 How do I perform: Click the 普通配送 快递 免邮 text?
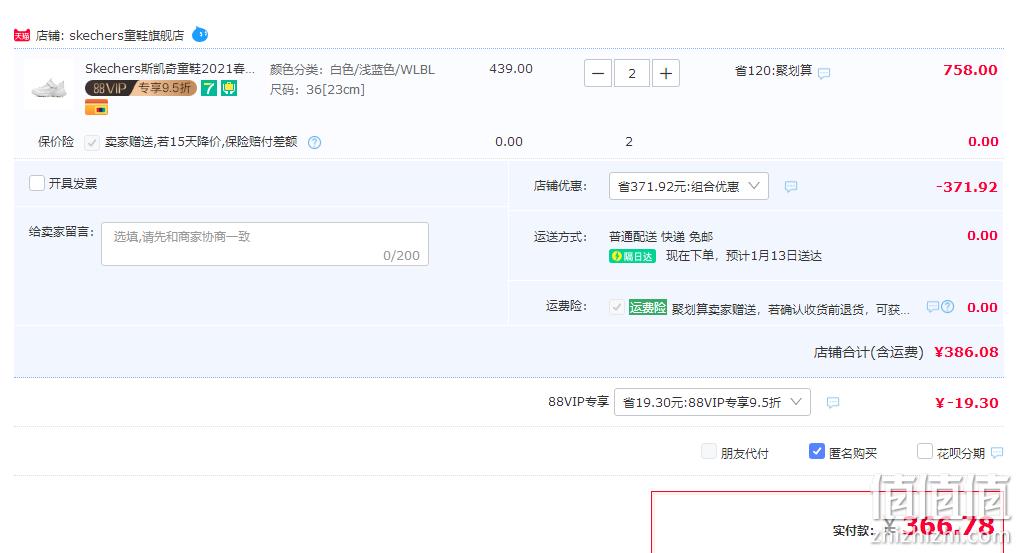click(x=661, y=237)
